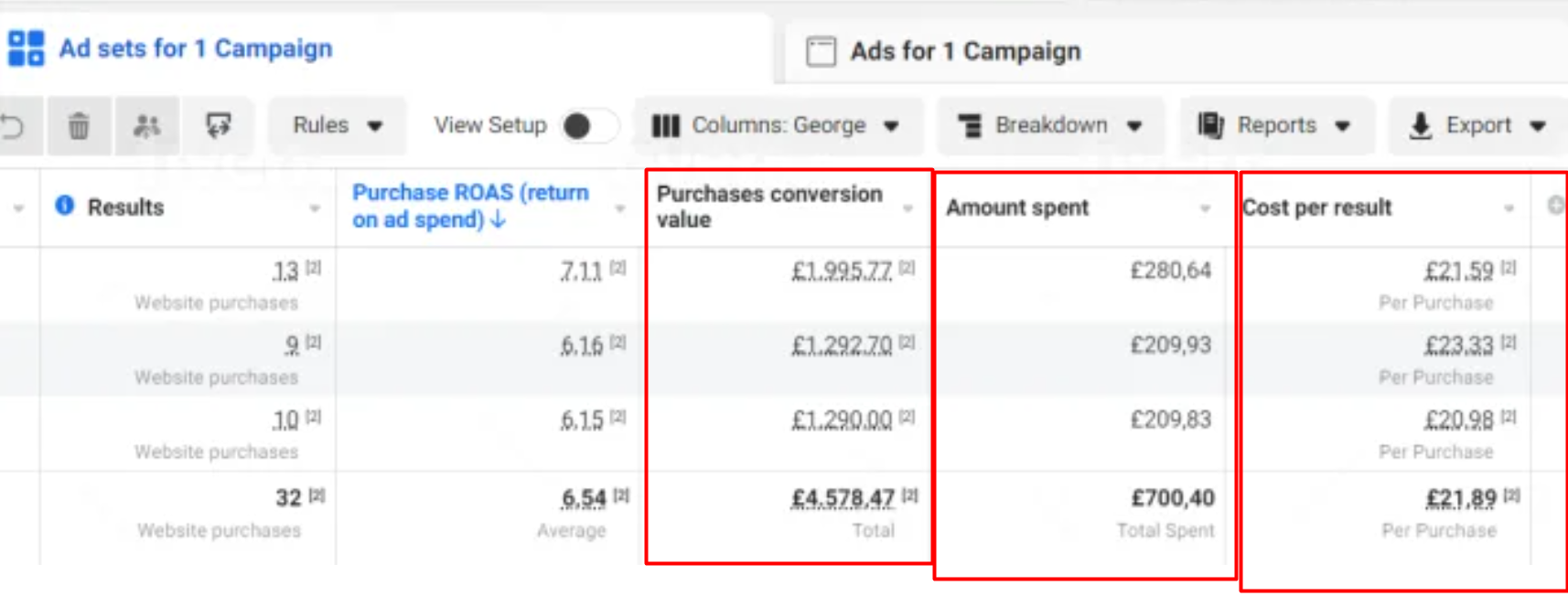Switch to Ads for 1 Campaign tab
Screen dimensions: 1568x596
[x=965, y=51]
